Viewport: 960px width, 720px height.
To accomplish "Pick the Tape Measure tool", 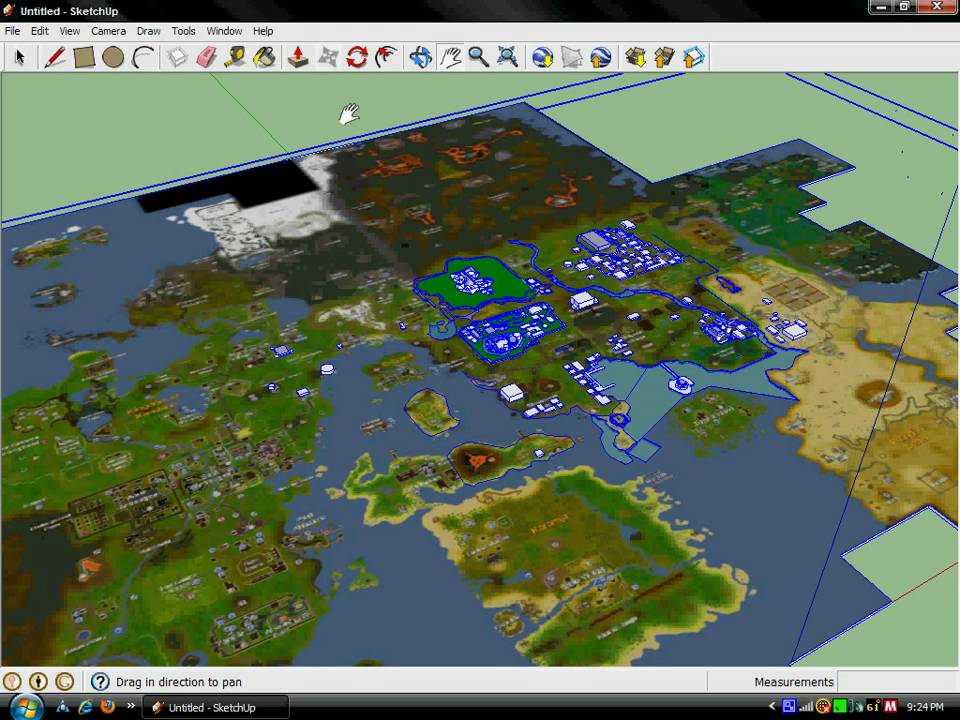I will 235,58.
